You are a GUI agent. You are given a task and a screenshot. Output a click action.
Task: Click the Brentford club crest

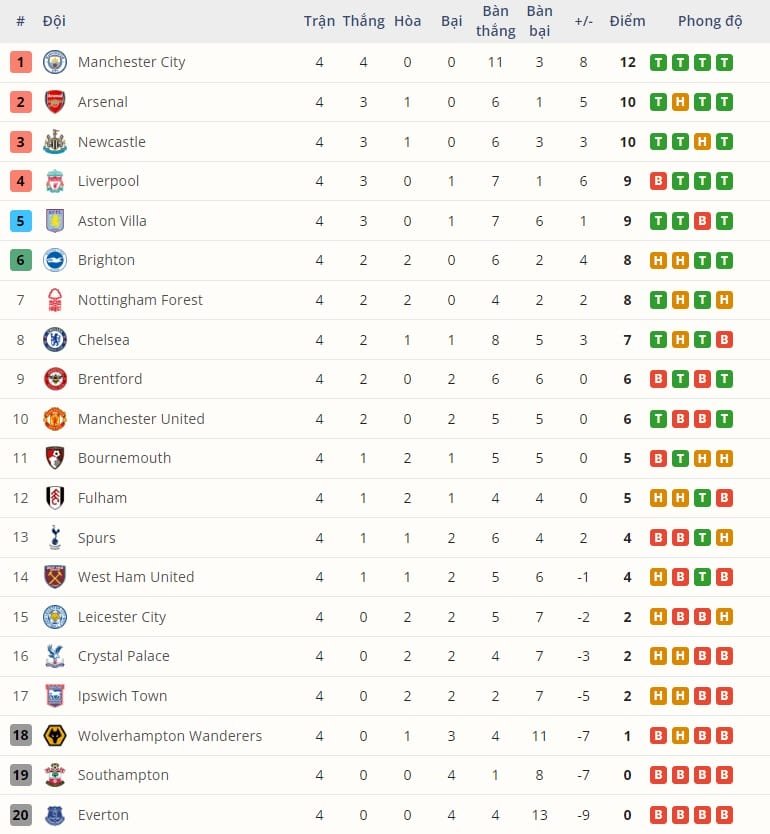point(54,379)
